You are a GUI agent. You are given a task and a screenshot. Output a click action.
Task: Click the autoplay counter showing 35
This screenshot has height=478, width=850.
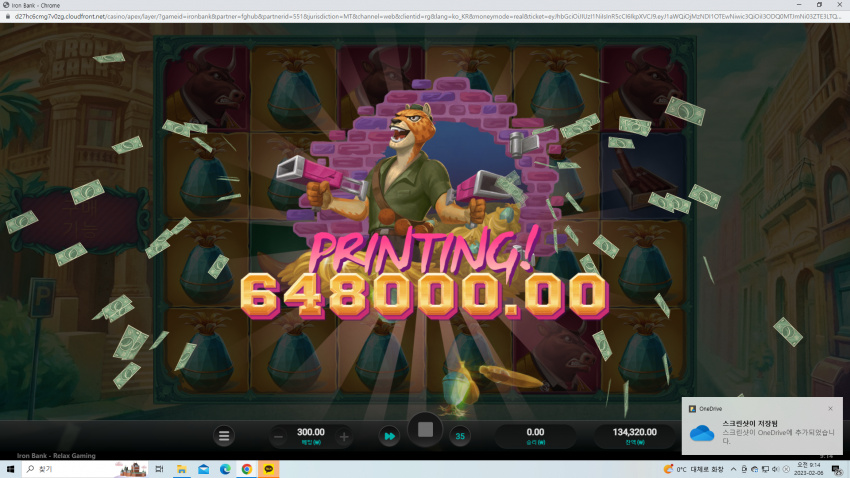(x=460, y=436)
